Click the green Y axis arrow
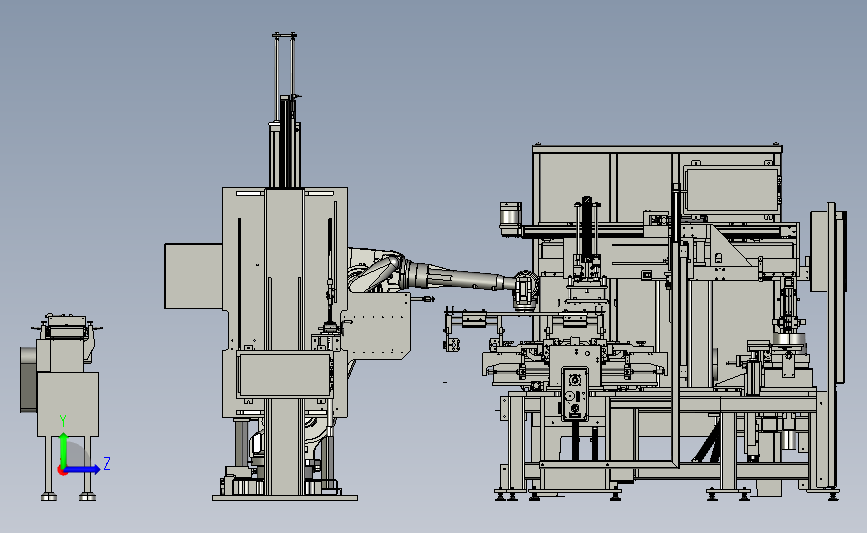867x533 pixels. point(64,449)
